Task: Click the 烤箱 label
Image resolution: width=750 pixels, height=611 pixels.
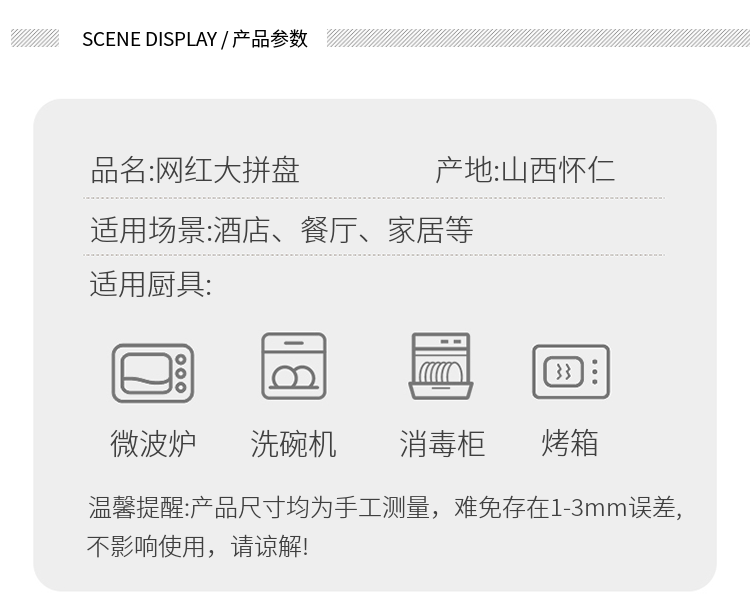Action: 570,443
